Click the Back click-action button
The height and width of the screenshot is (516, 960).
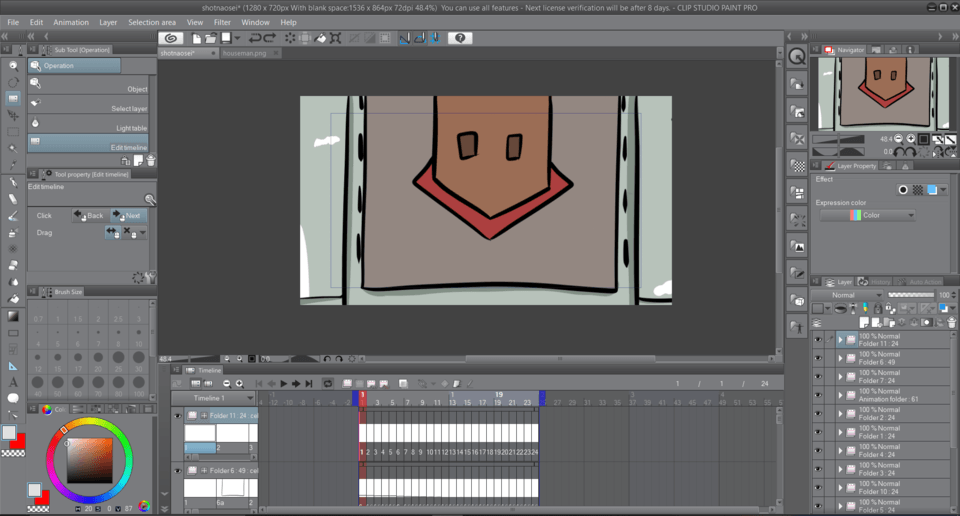tap(89, 215)
